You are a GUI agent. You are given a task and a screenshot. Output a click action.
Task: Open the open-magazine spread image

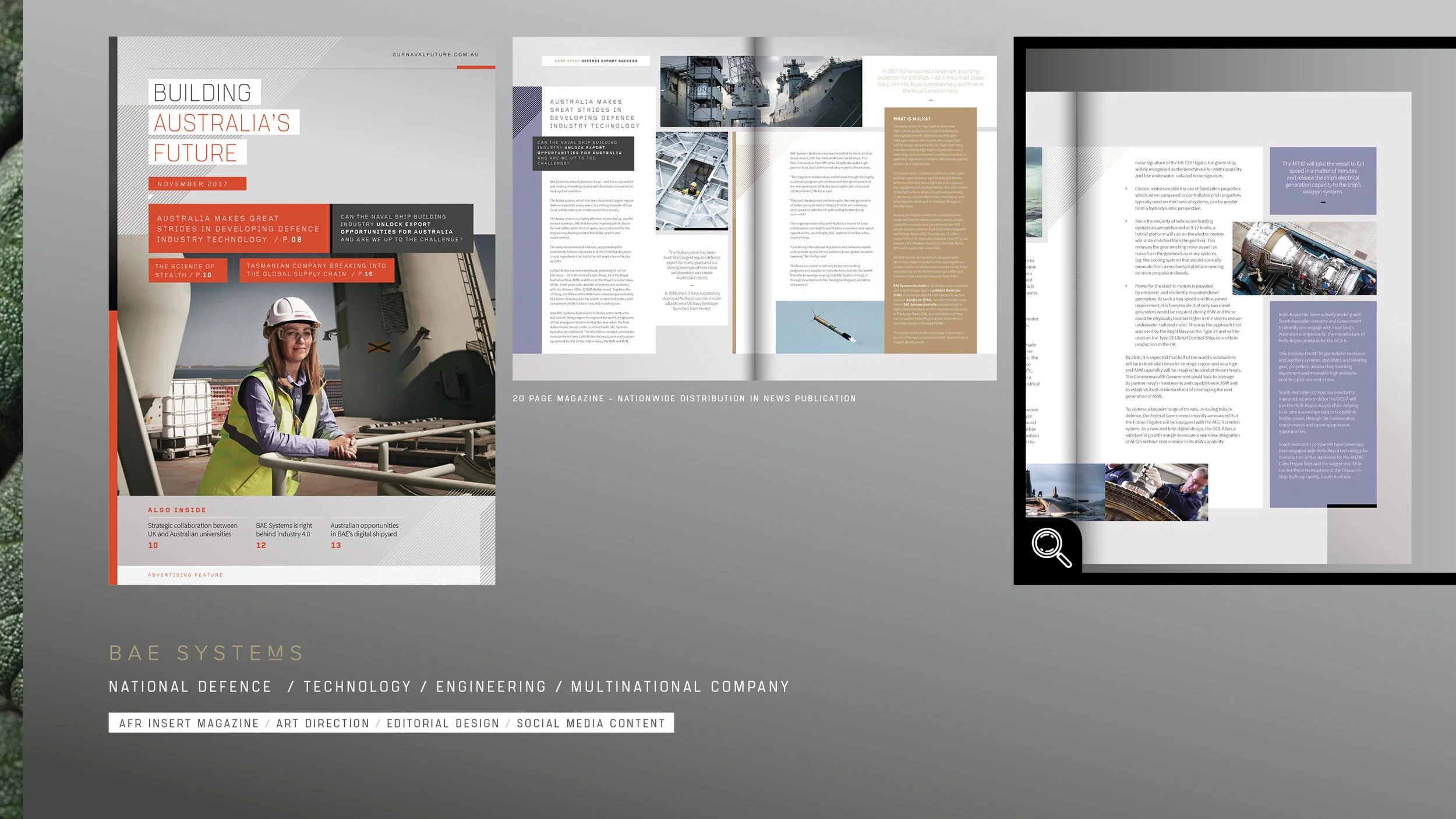[754, 209]
